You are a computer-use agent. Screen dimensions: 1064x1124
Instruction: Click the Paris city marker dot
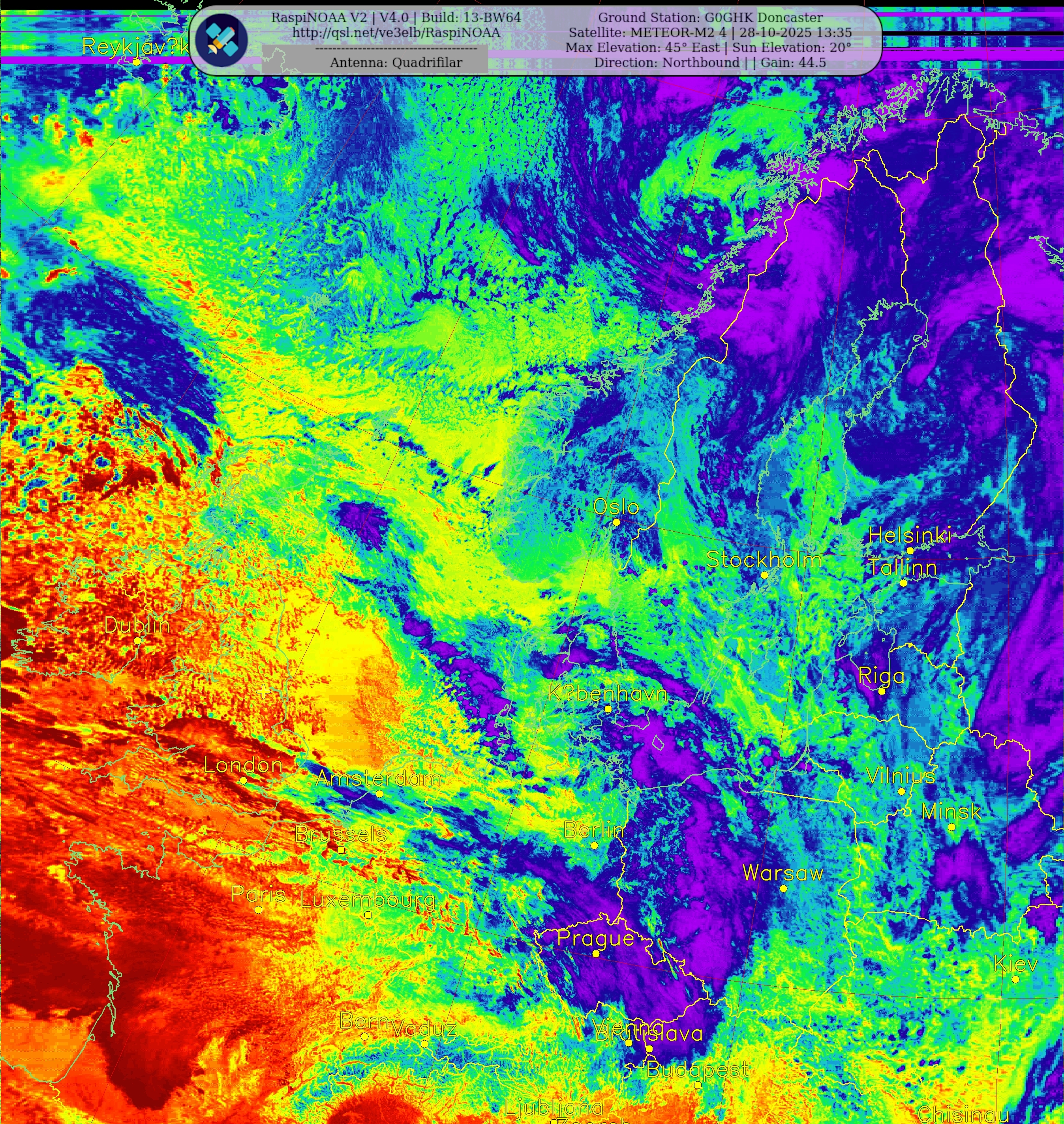click(258, 909)
